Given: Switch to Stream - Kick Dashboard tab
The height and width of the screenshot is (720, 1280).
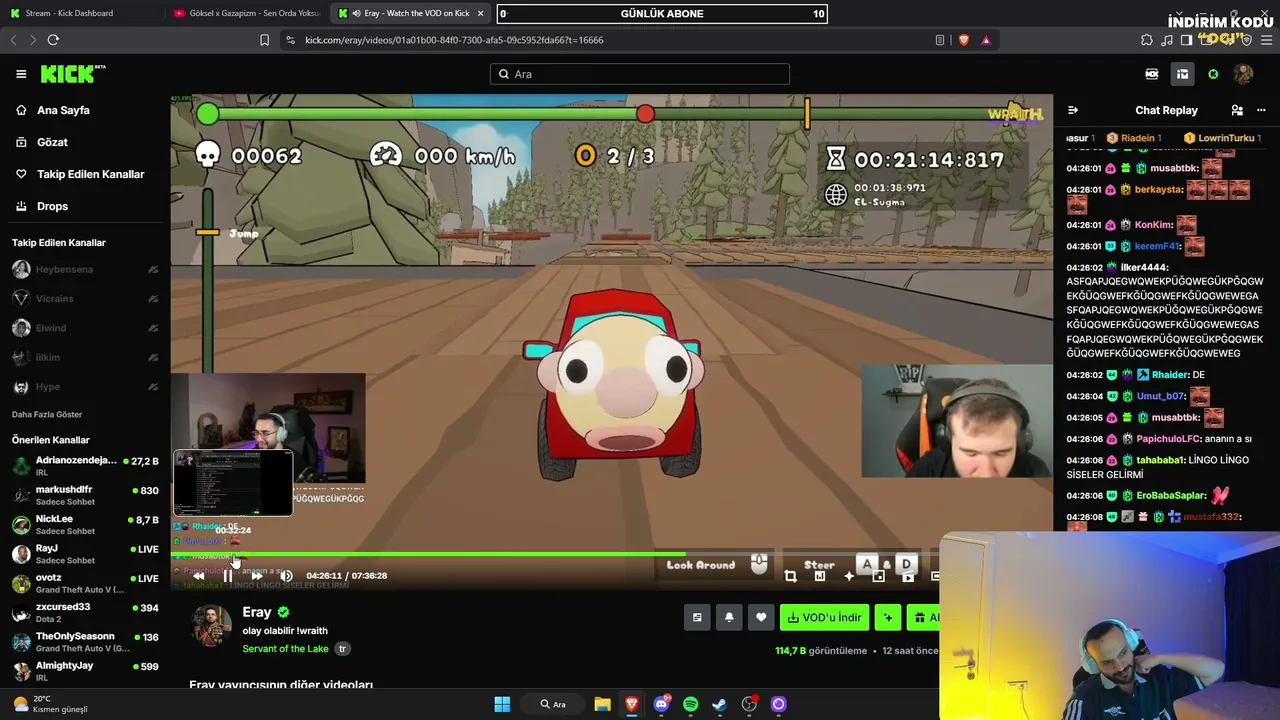Looking at the screenshot, I should point(80,14).
